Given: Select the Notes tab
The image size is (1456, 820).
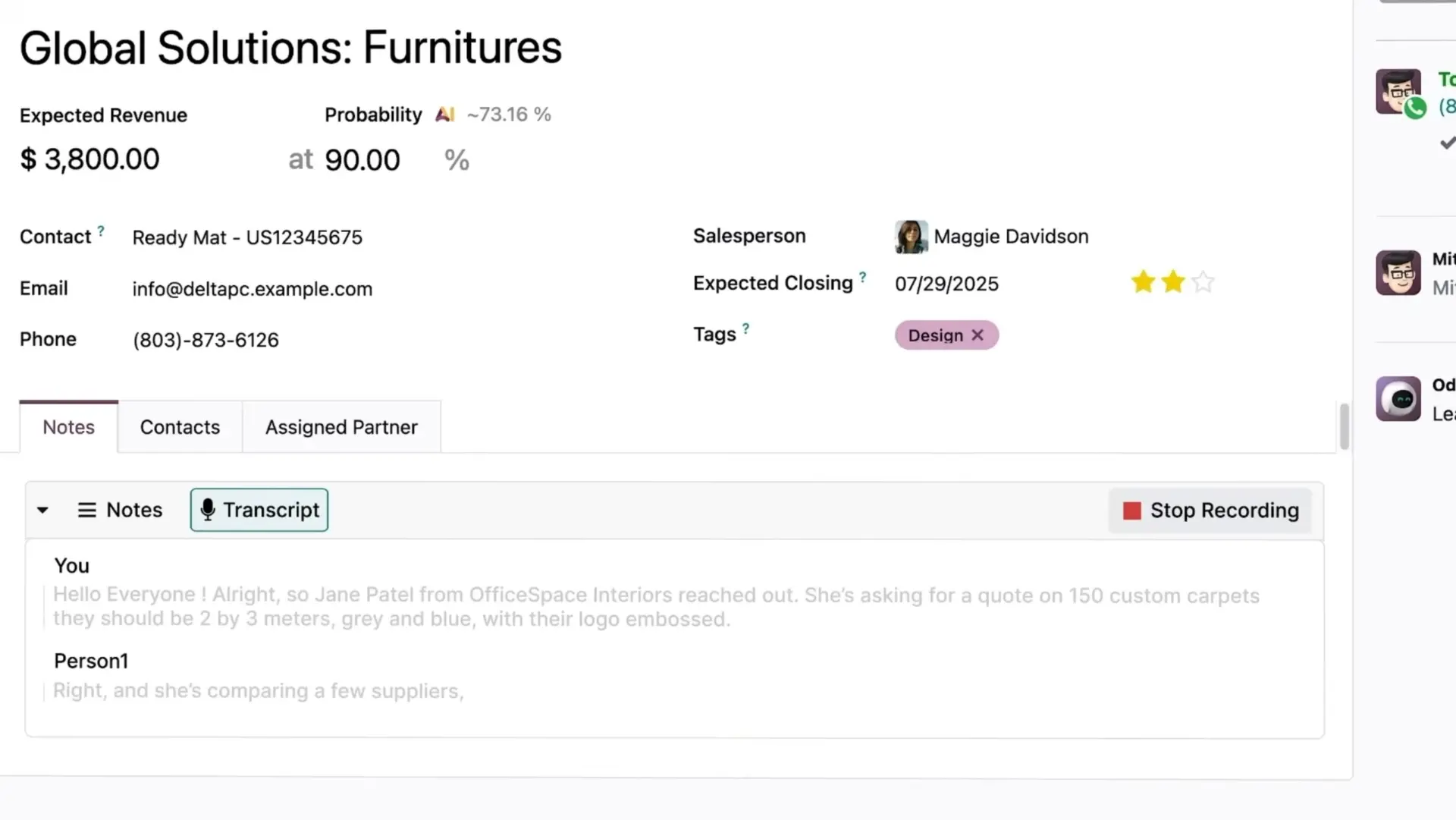Looking at the screenshot, I should [68, 427].
